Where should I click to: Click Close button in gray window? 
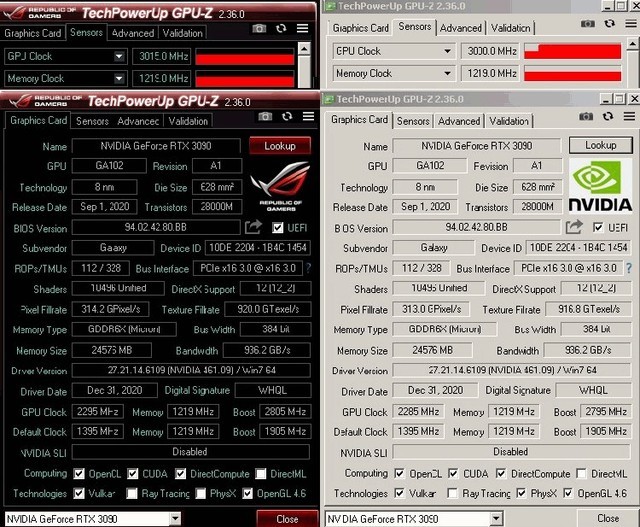(x=608, y=518)
